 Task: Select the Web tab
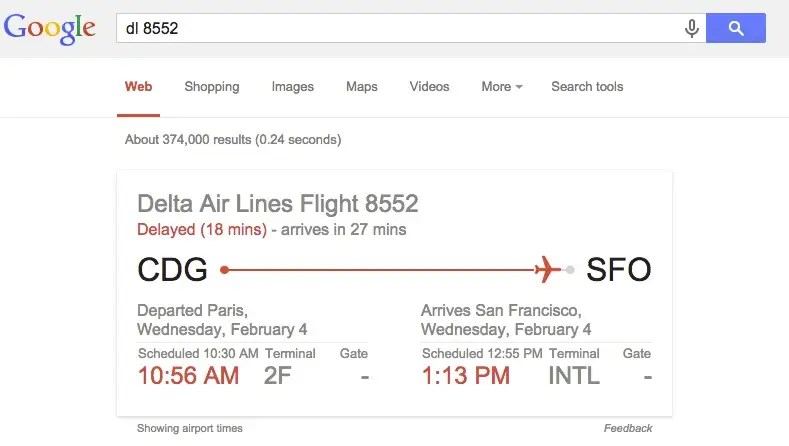[138, 87]
